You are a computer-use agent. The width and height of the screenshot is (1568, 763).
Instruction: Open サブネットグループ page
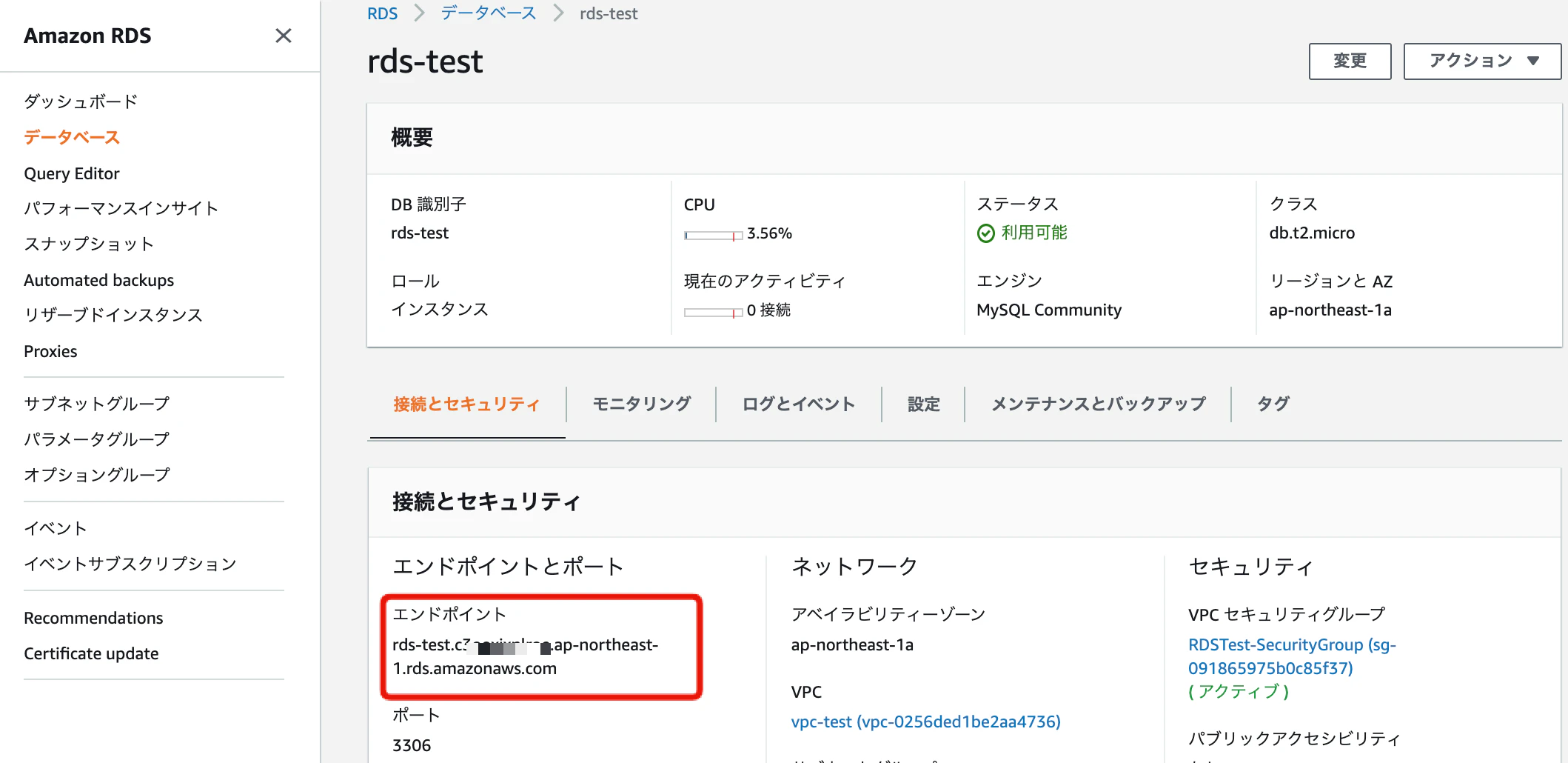point(97,404)
